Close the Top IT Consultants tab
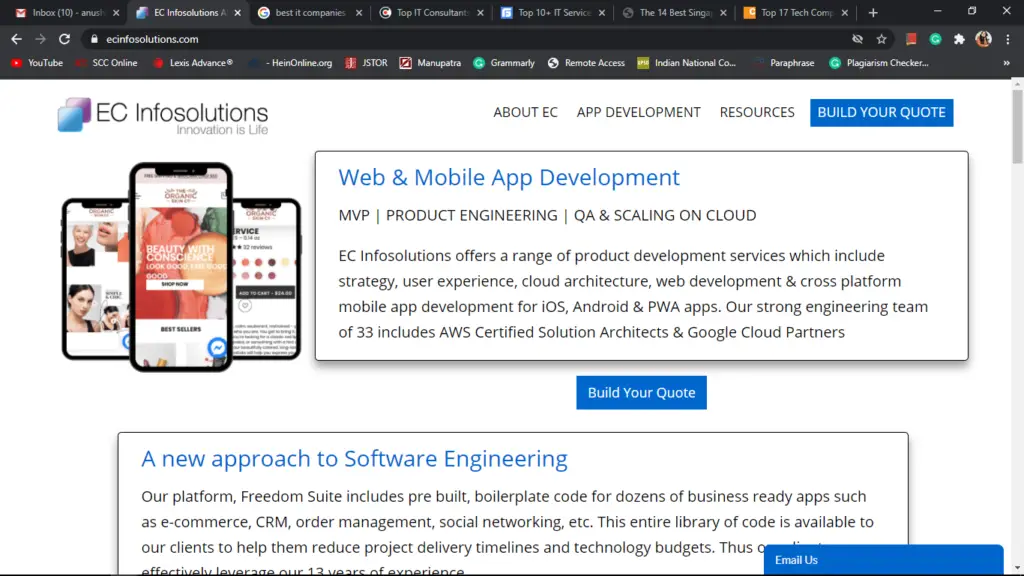The width and height of the screenshot is (1024, 576). click(480, 12)
